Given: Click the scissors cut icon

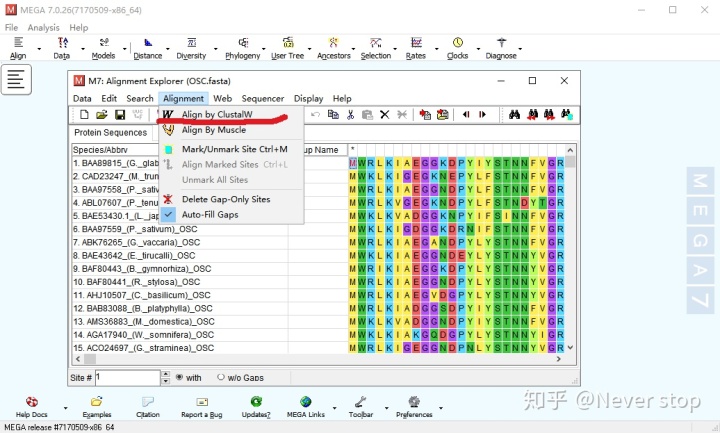Looking at the screenshot, I should (x=350, y=114).
